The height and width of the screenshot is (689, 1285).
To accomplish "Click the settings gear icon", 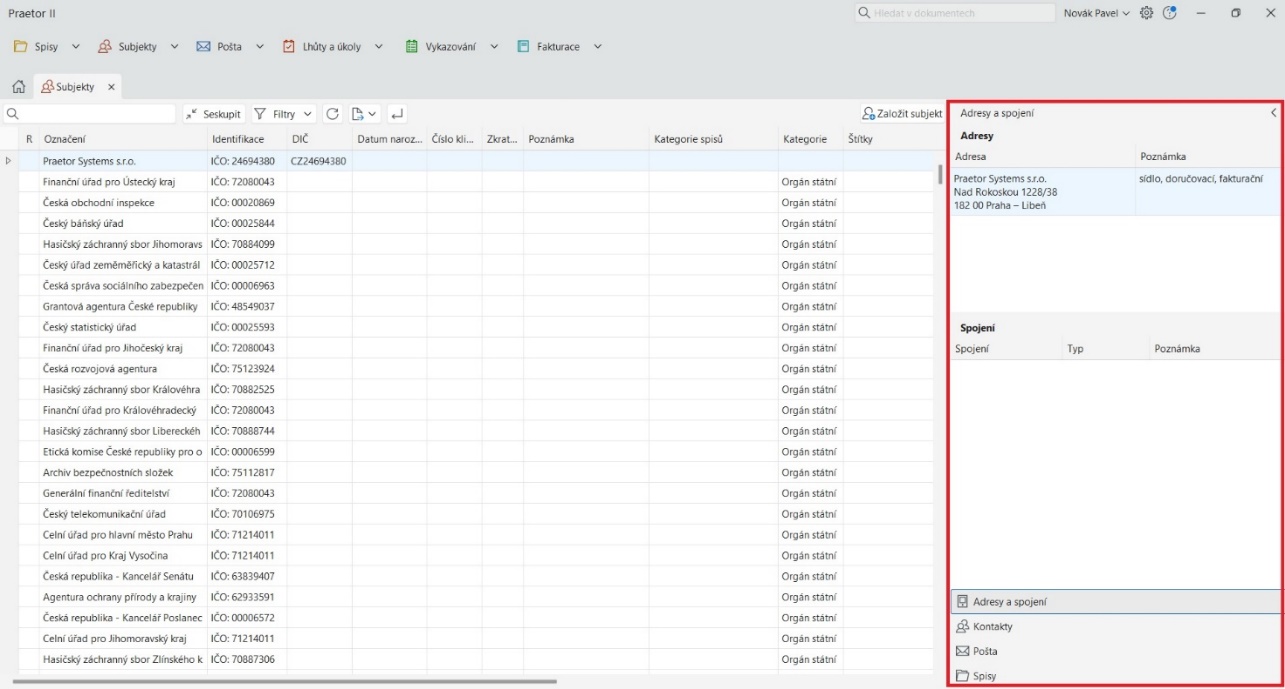I will (x=1146, y=13).
